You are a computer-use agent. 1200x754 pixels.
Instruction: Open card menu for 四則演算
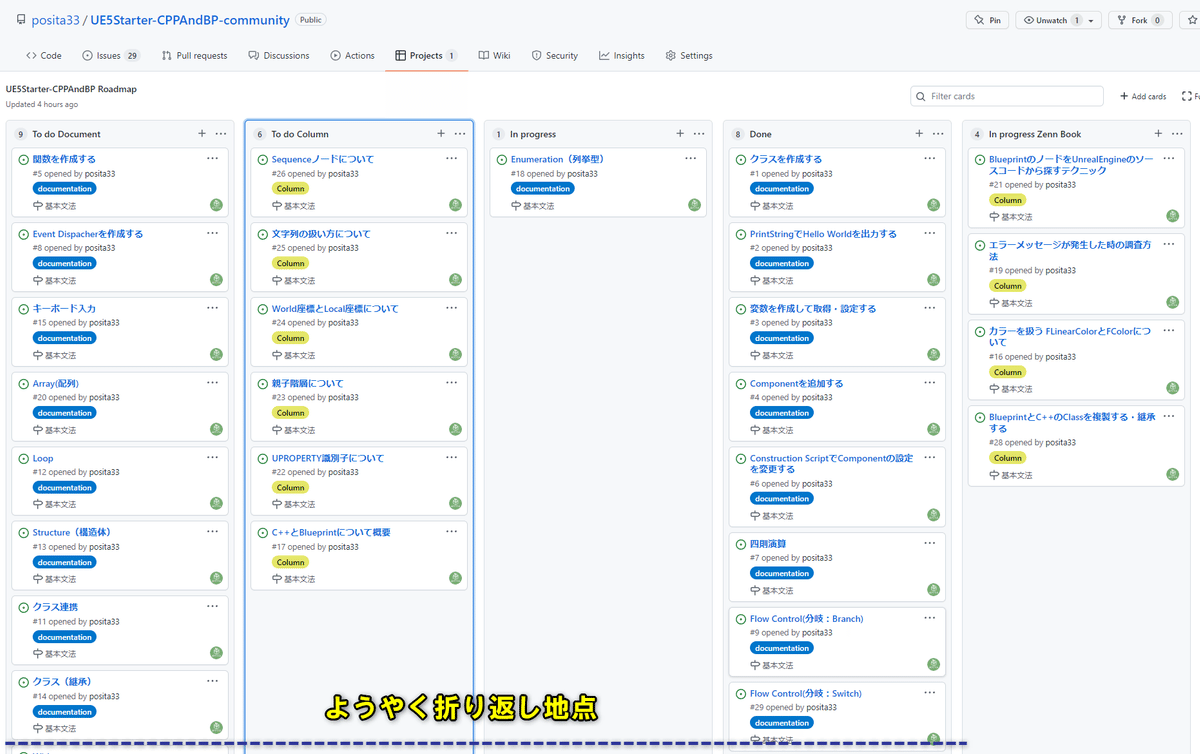pyautogui.click(x=929, y=543)
